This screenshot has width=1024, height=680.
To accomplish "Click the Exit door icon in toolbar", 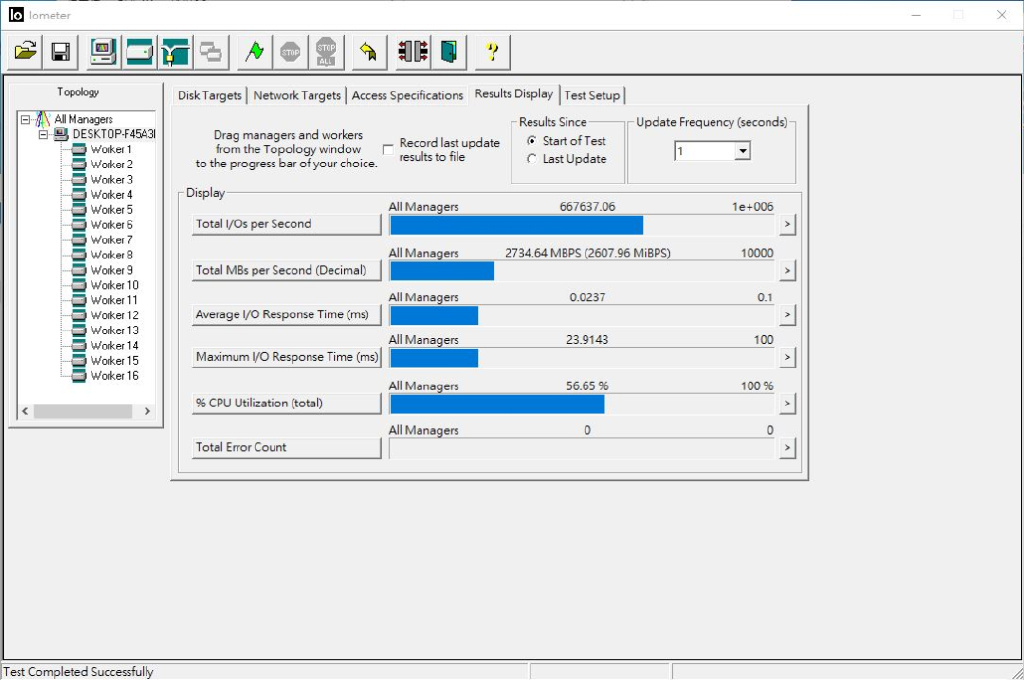I will pos(449,51).
